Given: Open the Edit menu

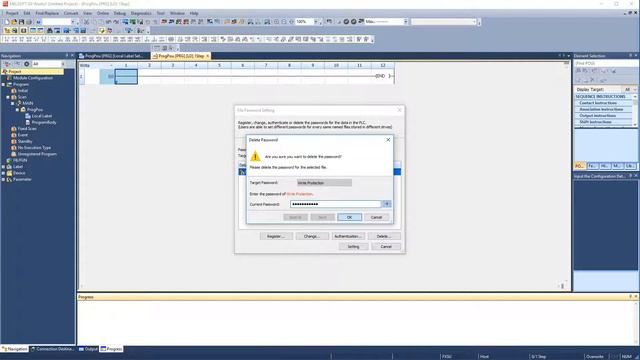Looking at the screenshot, I should [x=27, y=13].
